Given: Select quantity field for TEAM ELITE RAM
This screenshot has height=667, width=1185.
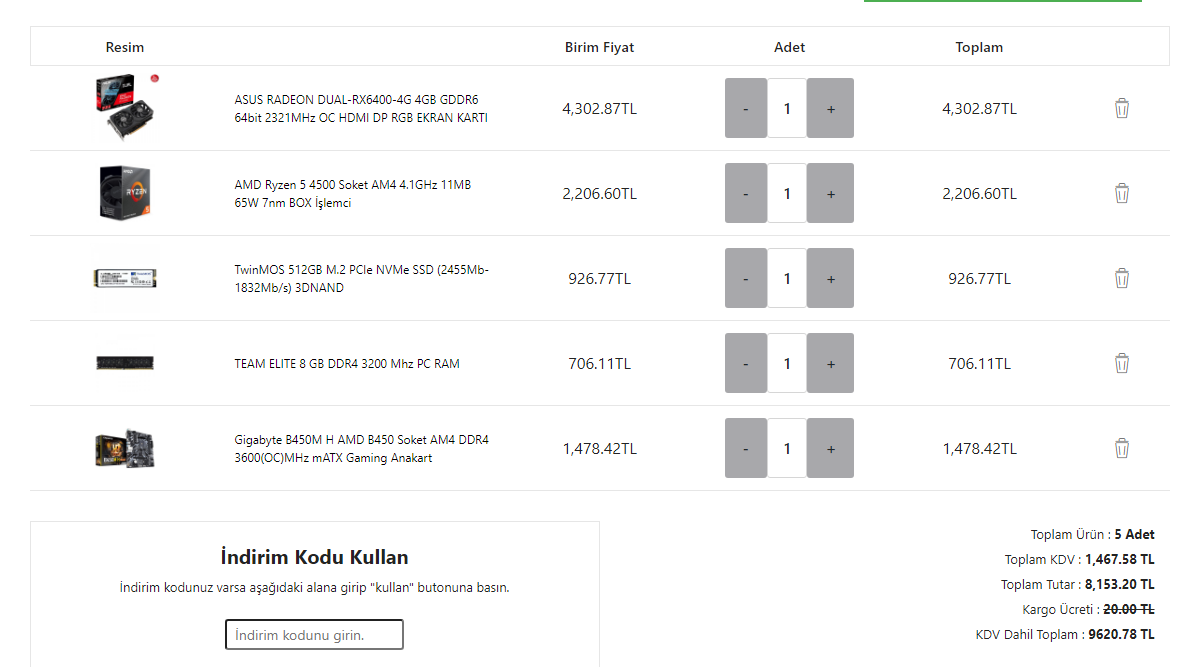Looking at the screenshot, I should pos(787,363).
